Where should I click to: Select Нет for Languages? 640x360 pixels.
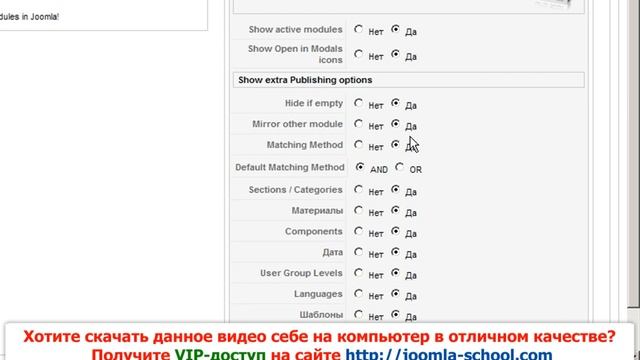point(358,293)
